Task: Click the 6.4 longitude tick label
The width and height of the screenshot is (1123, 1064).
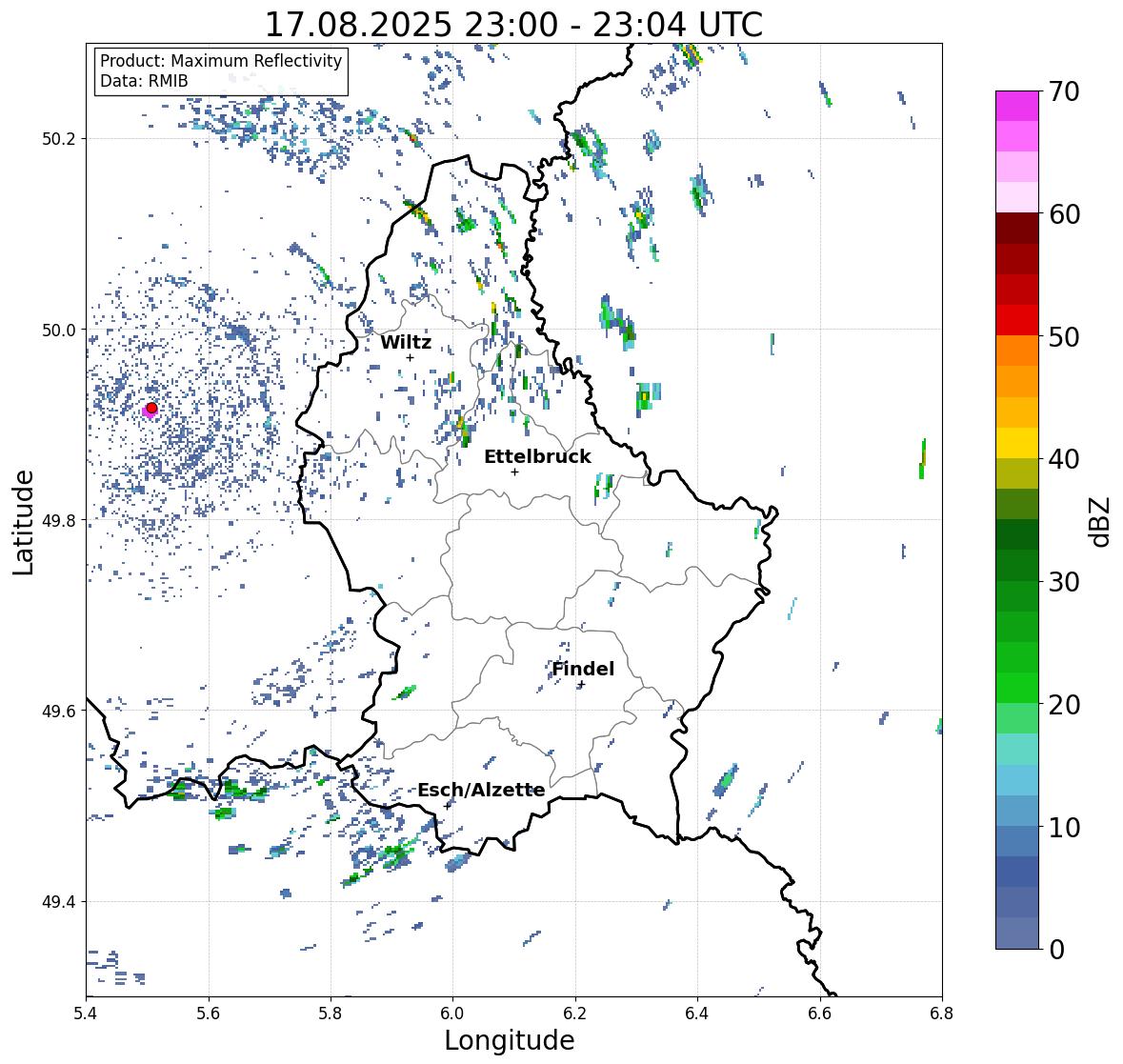Action: 697,1013
